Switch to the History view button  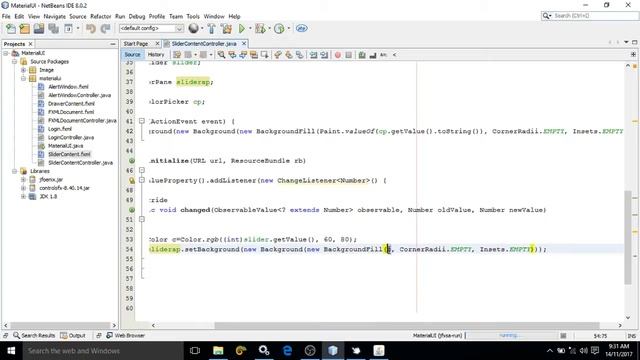(x=156, y=55)
